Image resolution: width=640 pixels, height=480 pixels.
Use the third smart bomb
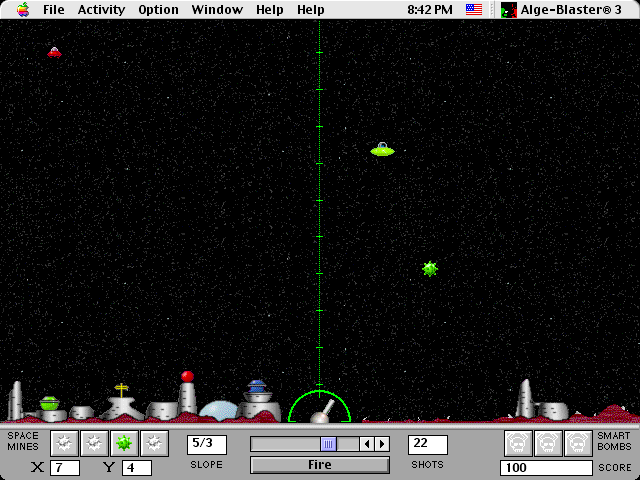tap(578, 443)
